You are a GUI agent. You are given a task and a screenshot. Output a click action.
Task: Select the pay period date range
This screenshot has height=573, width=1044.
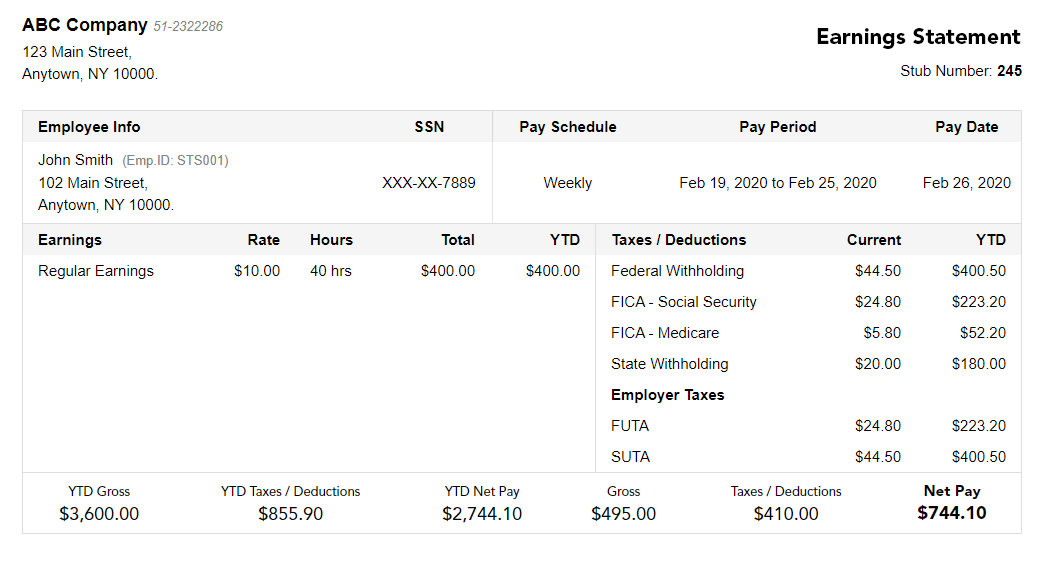pyautogui.click(x=778, y=183)
